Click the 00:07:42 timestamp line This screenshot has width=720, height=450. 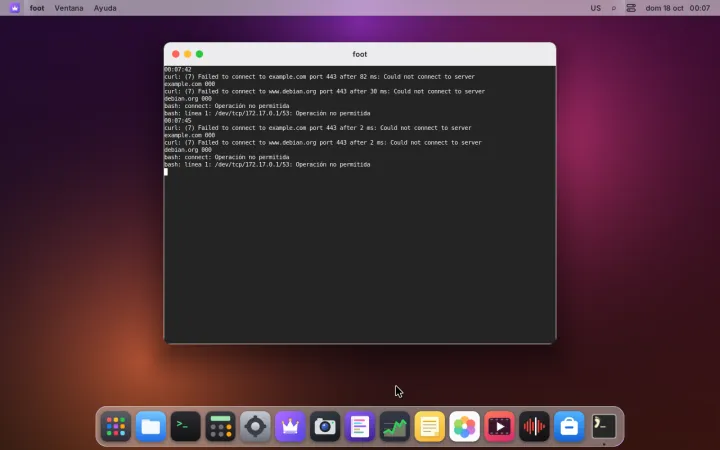178,70
